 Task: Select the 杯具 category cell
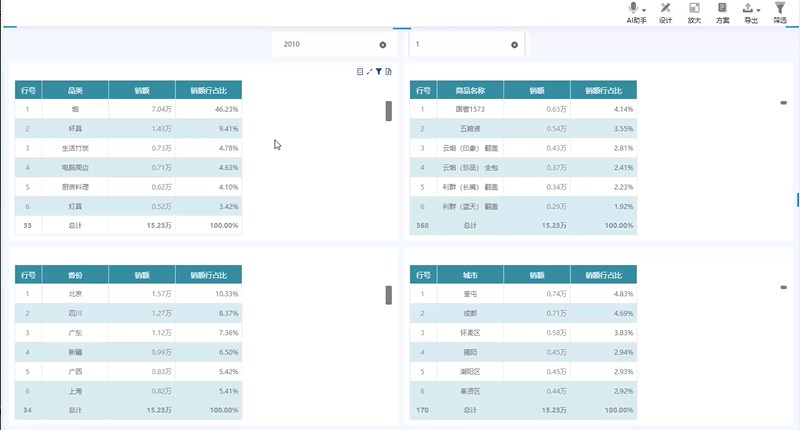pyautogui.click(x=75, y=129)
